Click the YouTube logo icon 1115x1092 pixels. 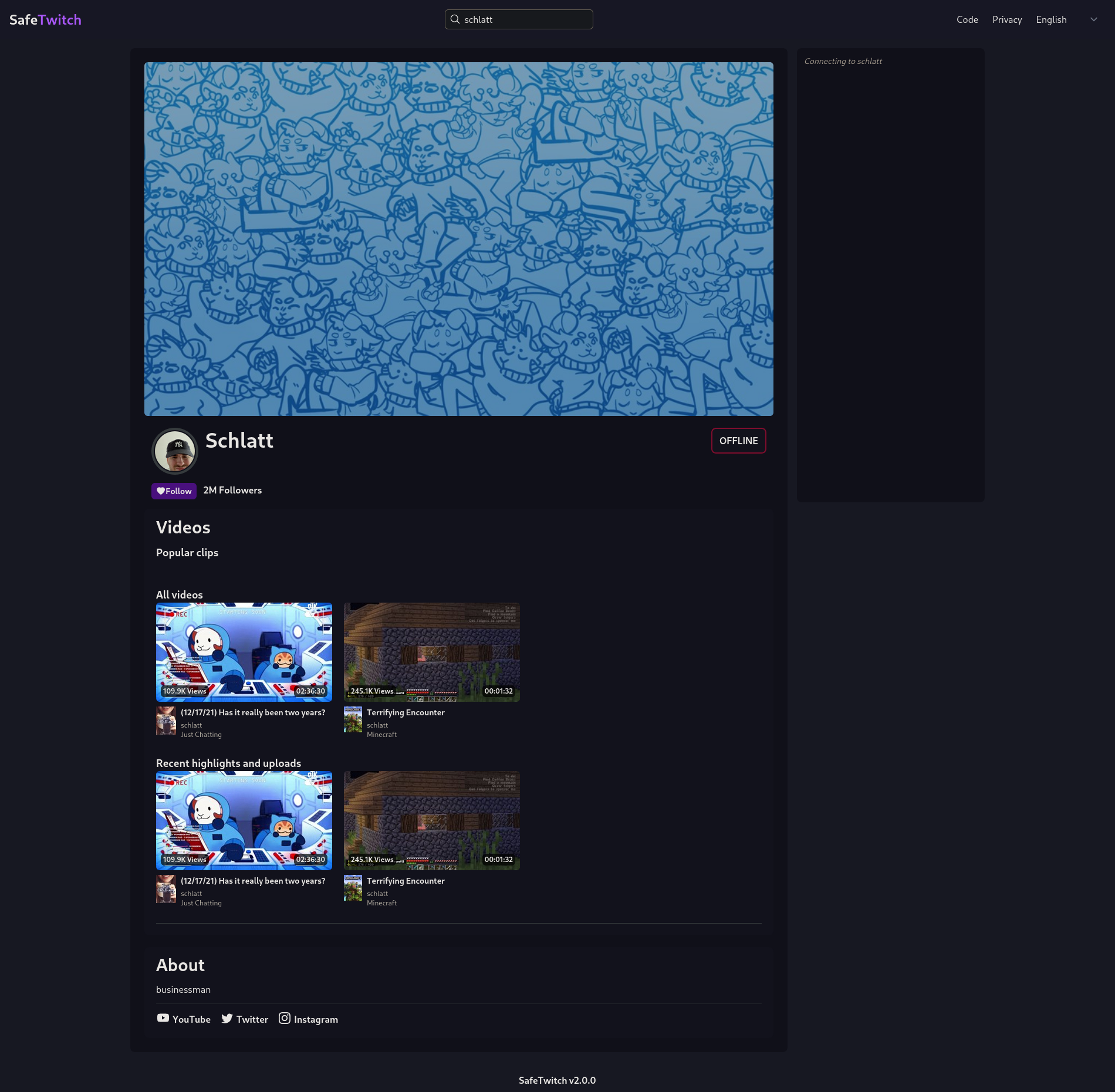pyautogui.click(x=163, y=1018)
